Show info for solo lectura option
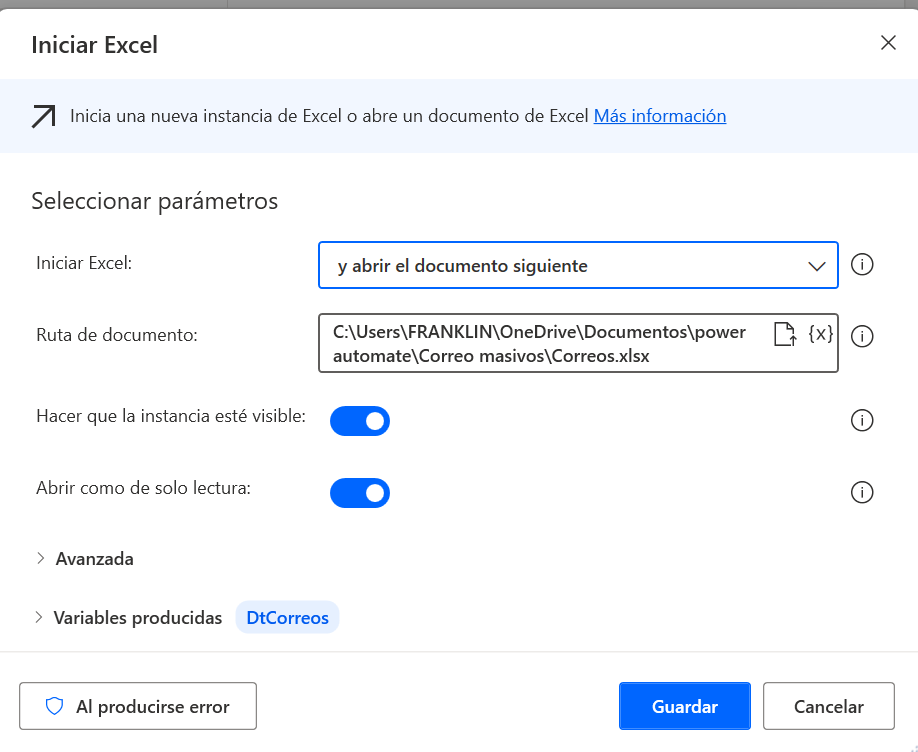The width and height of the screenshot is (918, 752). 862,492
